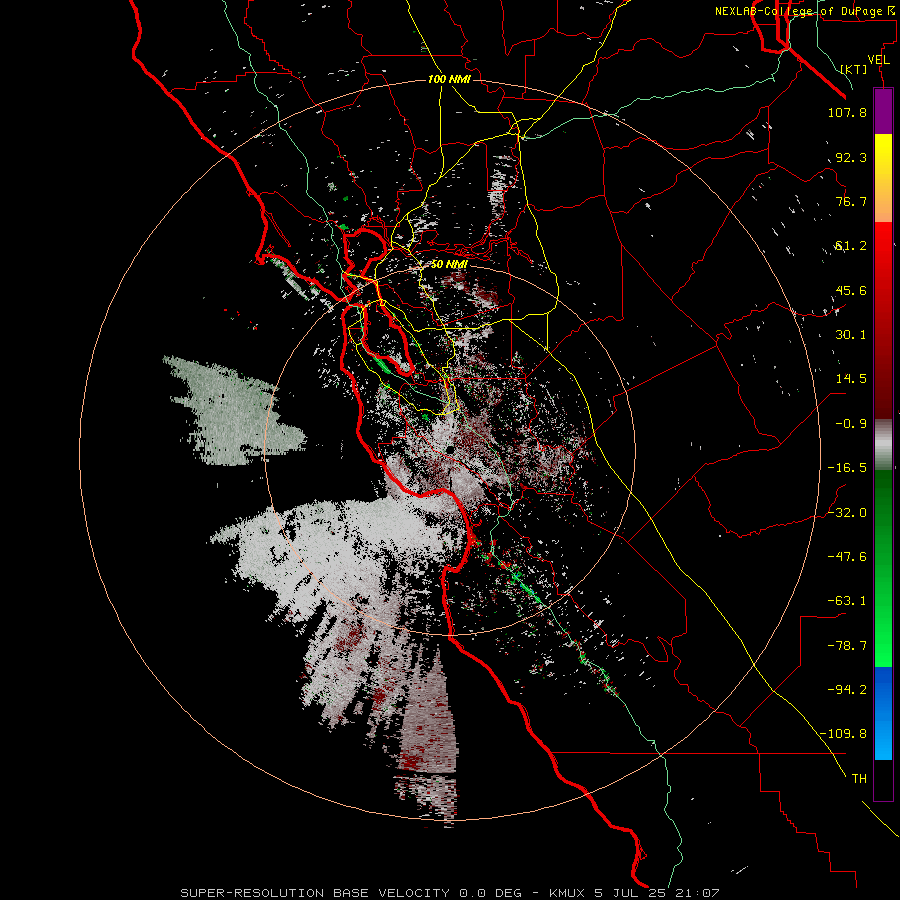Click the black radar site dot at map center
Viewport: 900px width, 900px height.
451,449
